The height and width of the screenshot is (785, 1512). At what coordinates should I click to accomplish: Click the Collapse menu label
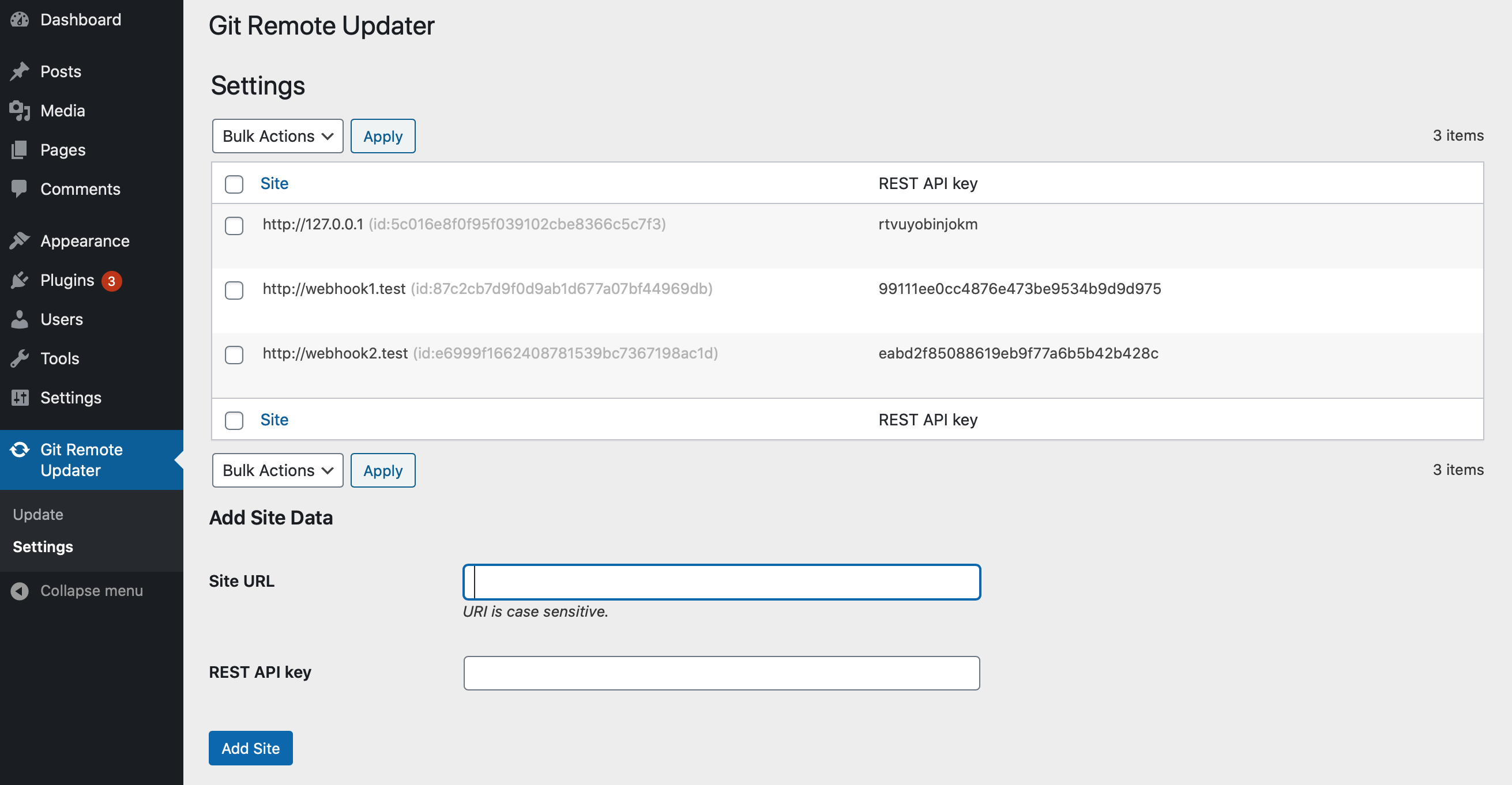click(92, 591)
